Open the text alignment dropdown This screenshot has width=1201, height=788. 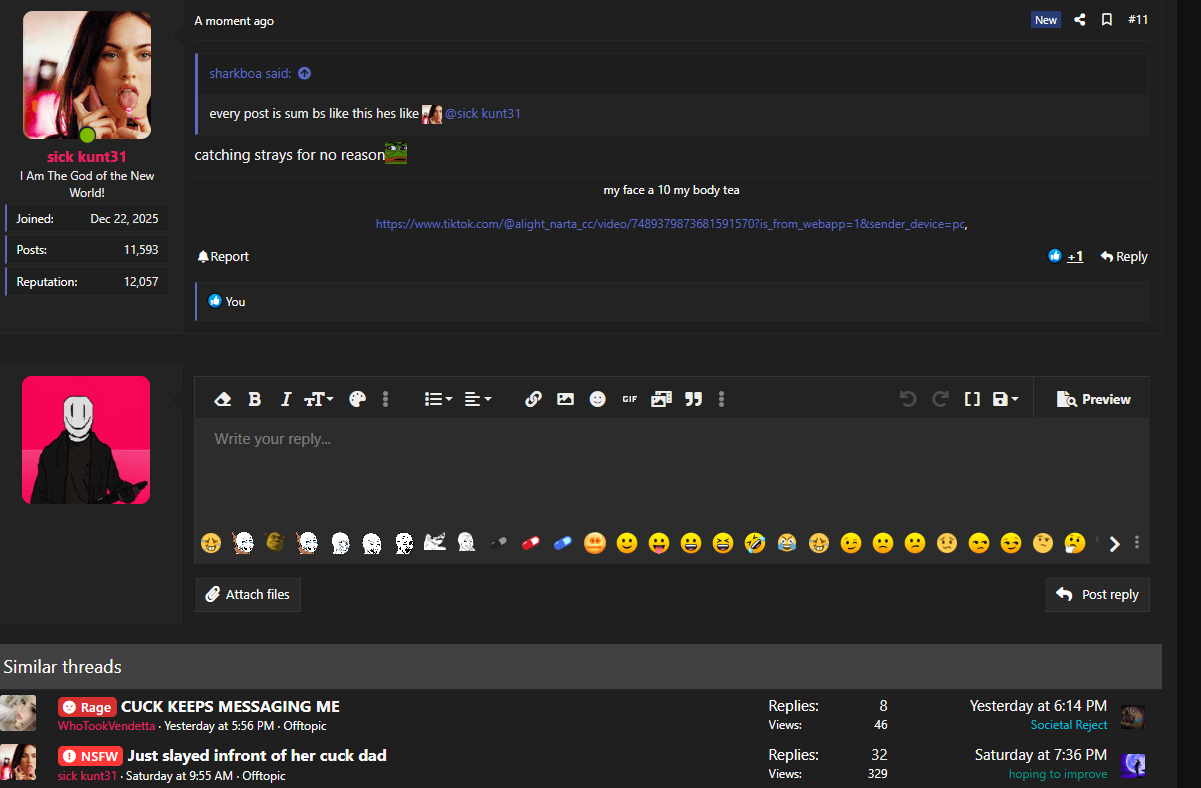click(x=478, y=399)
